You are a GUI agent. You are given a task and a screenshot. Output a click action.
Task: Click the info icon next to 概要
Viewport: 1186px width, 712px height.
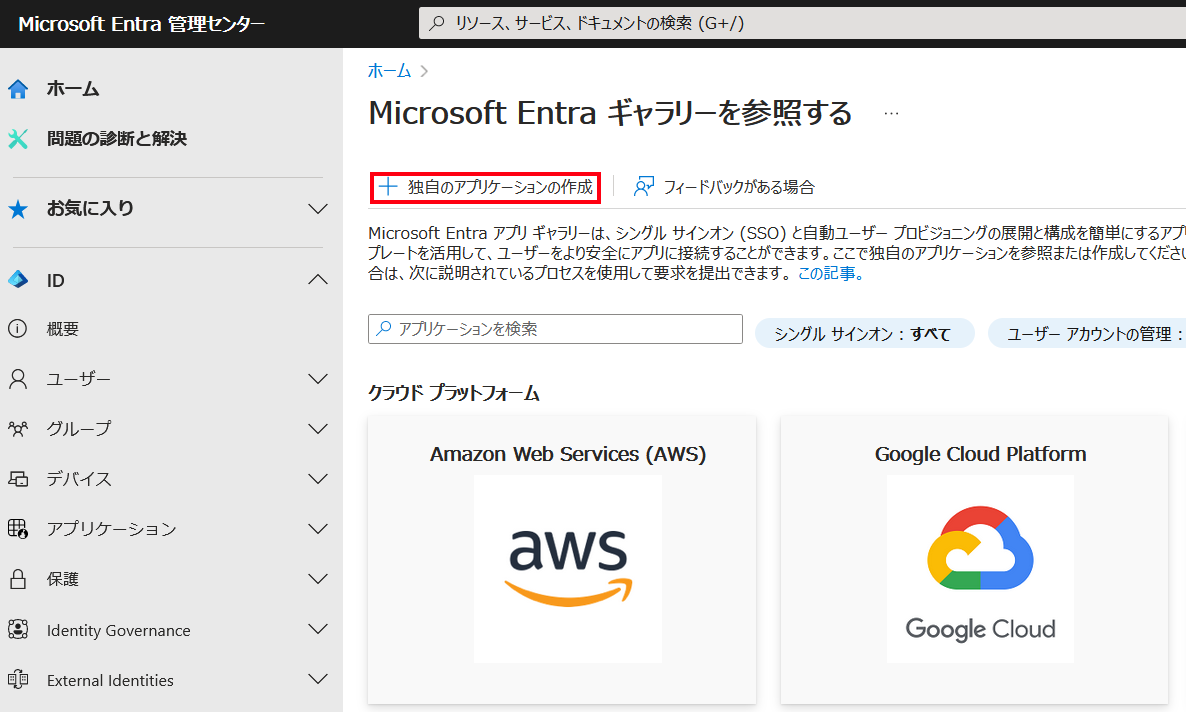point(17,328)
